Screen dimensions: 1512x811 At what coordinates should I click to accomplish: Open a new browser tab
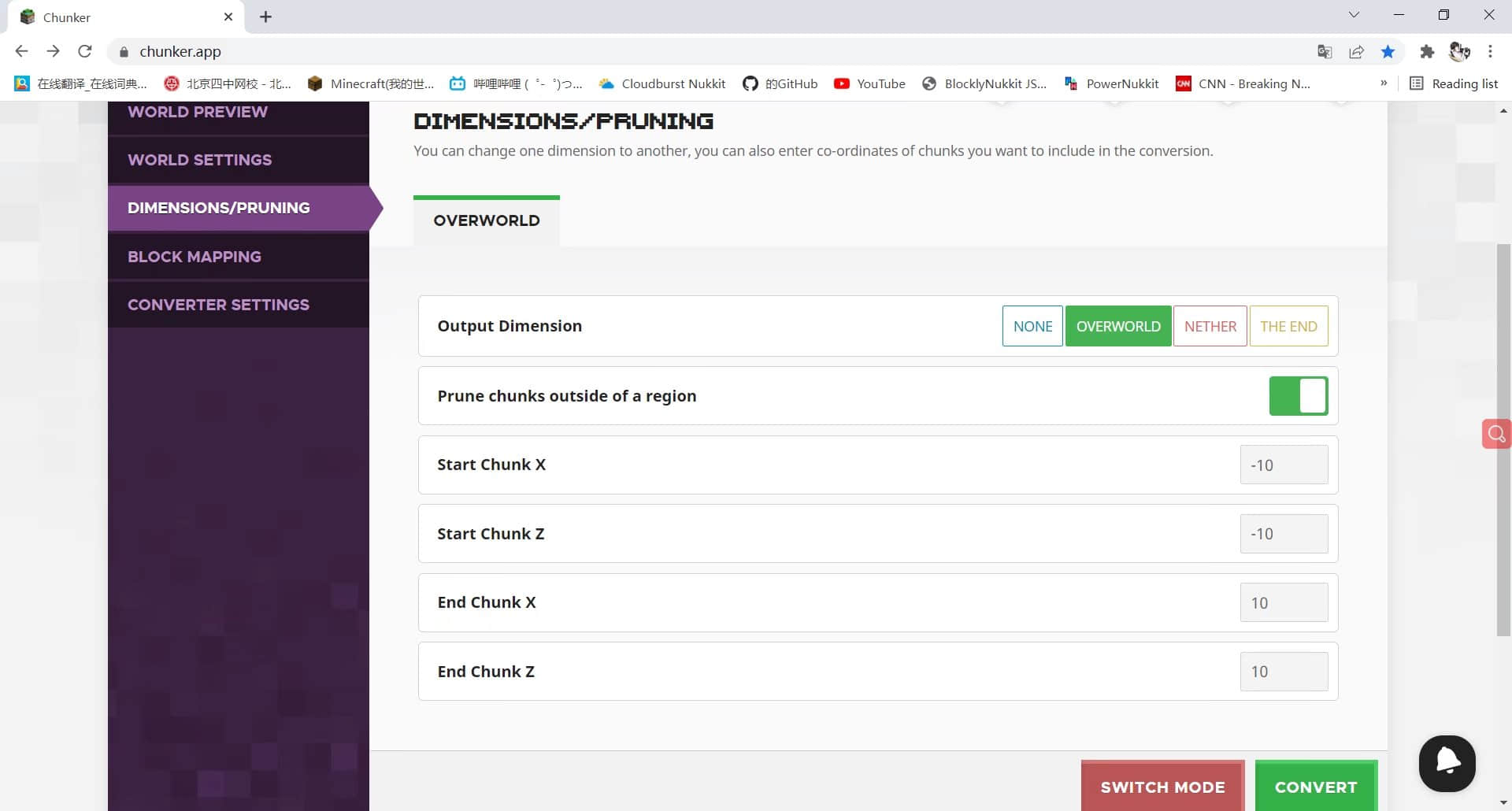[x=265, y=17]
